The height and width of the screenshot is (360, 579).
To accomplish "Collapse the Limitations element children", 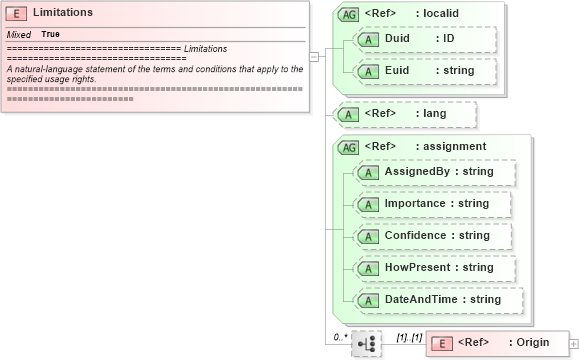I will click(314, 56).
